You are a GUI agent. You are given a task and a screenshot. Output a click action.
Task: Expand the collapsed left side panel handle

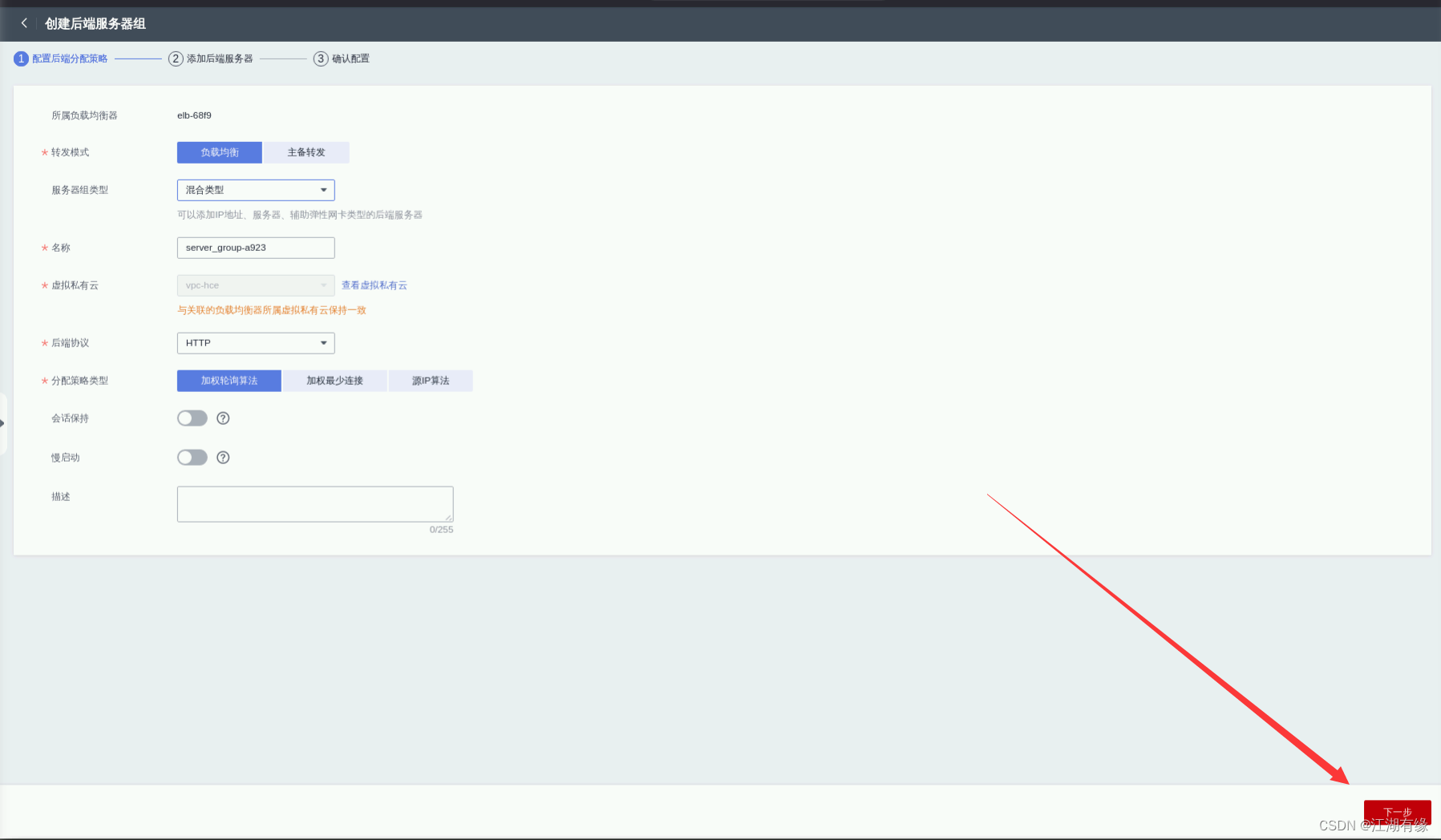tap(2, 423)
